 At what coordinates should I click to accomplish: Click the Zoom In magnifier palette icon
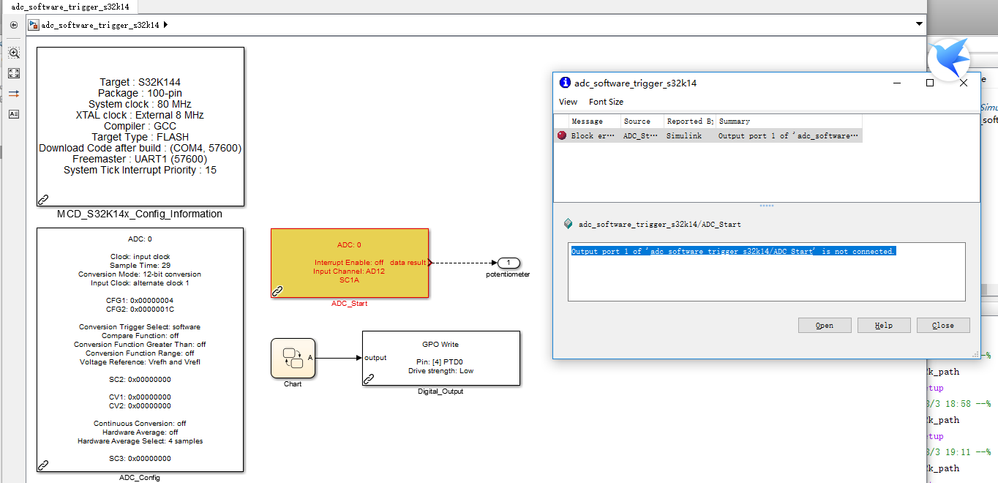13,53
